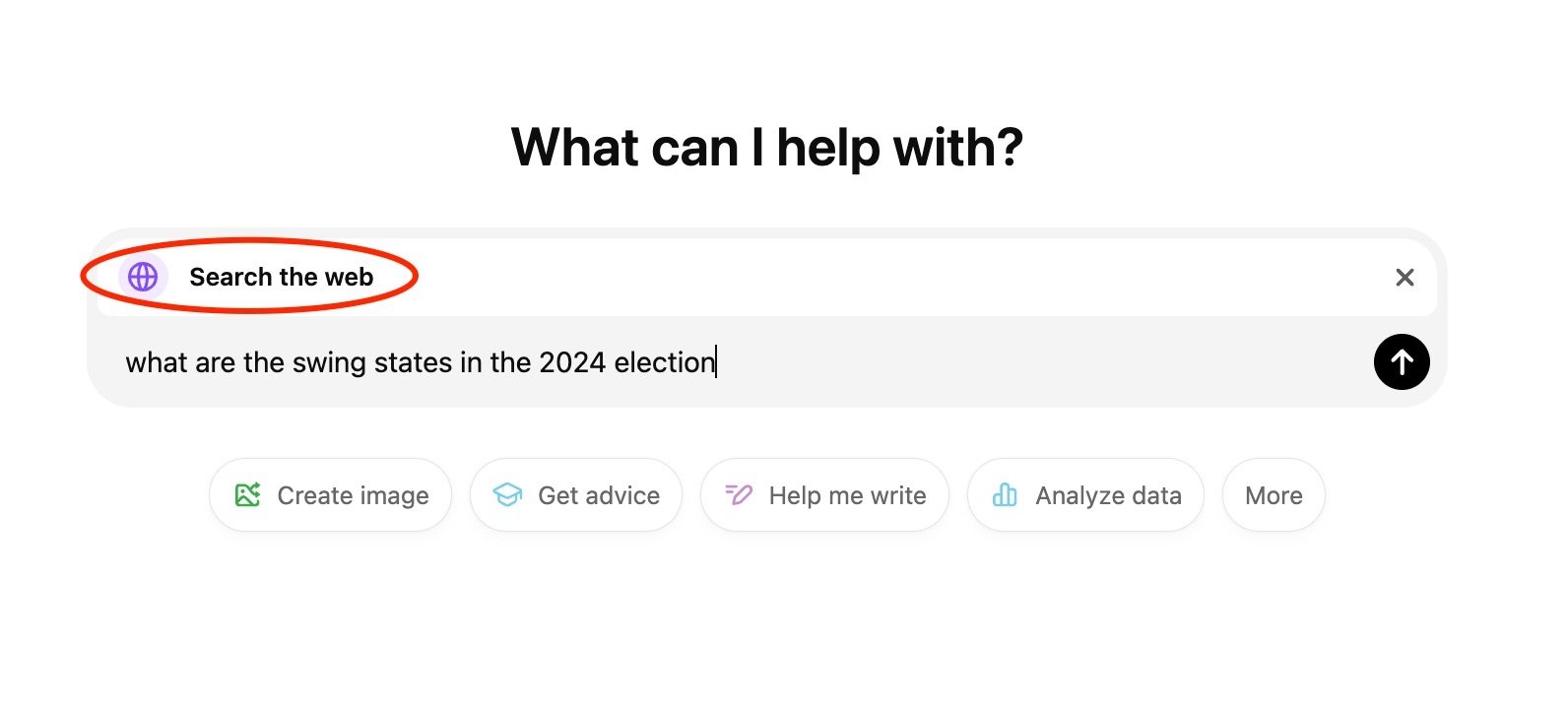Choose the Get advice suggestion chip
The image size is (1568, 709).
coord(576,495)
